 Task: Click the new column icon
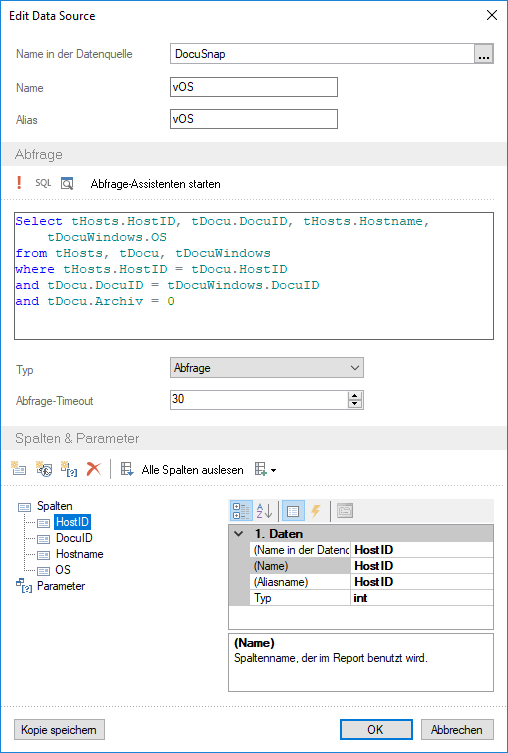coord(19,469)
